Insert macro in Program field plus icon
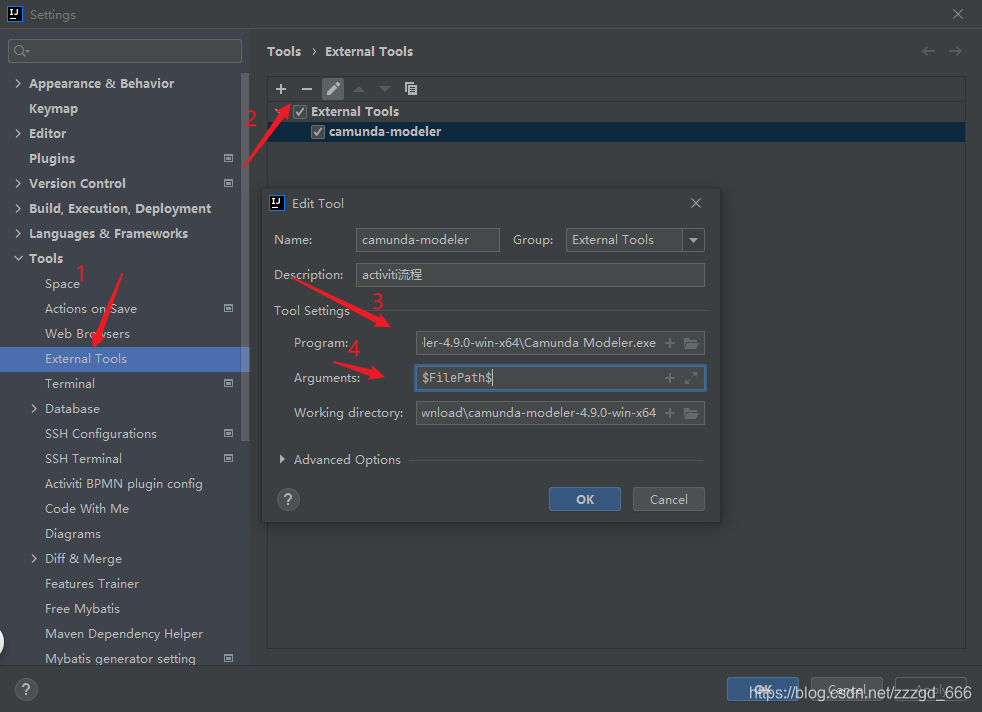 coord(670,343)
